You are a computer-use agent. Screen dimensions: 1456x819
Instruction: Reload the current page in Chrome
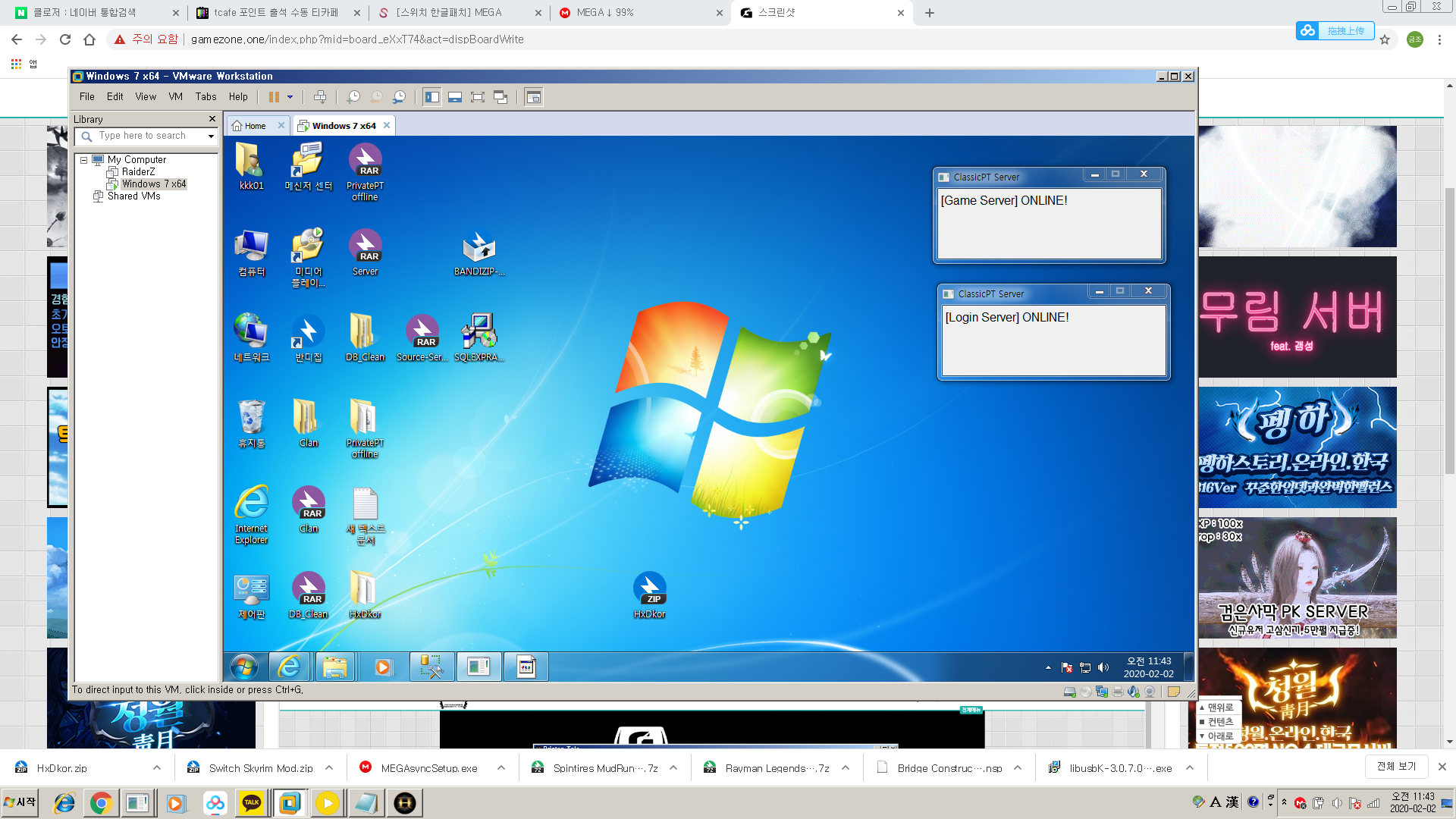pyautogui.click(x=65, y=39)
